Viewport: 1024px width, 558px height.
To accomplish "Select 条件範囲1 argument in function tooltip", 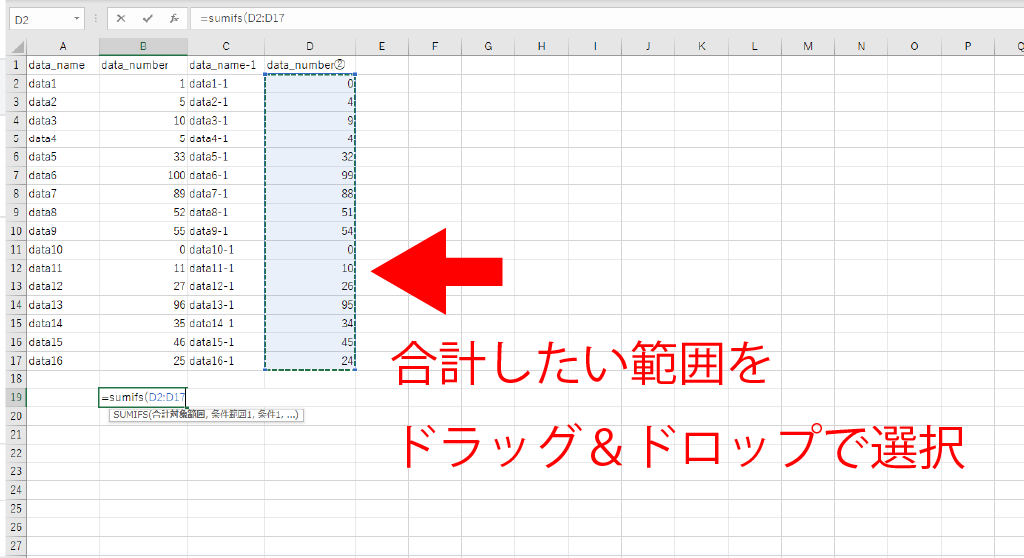I will pos(222,415).
